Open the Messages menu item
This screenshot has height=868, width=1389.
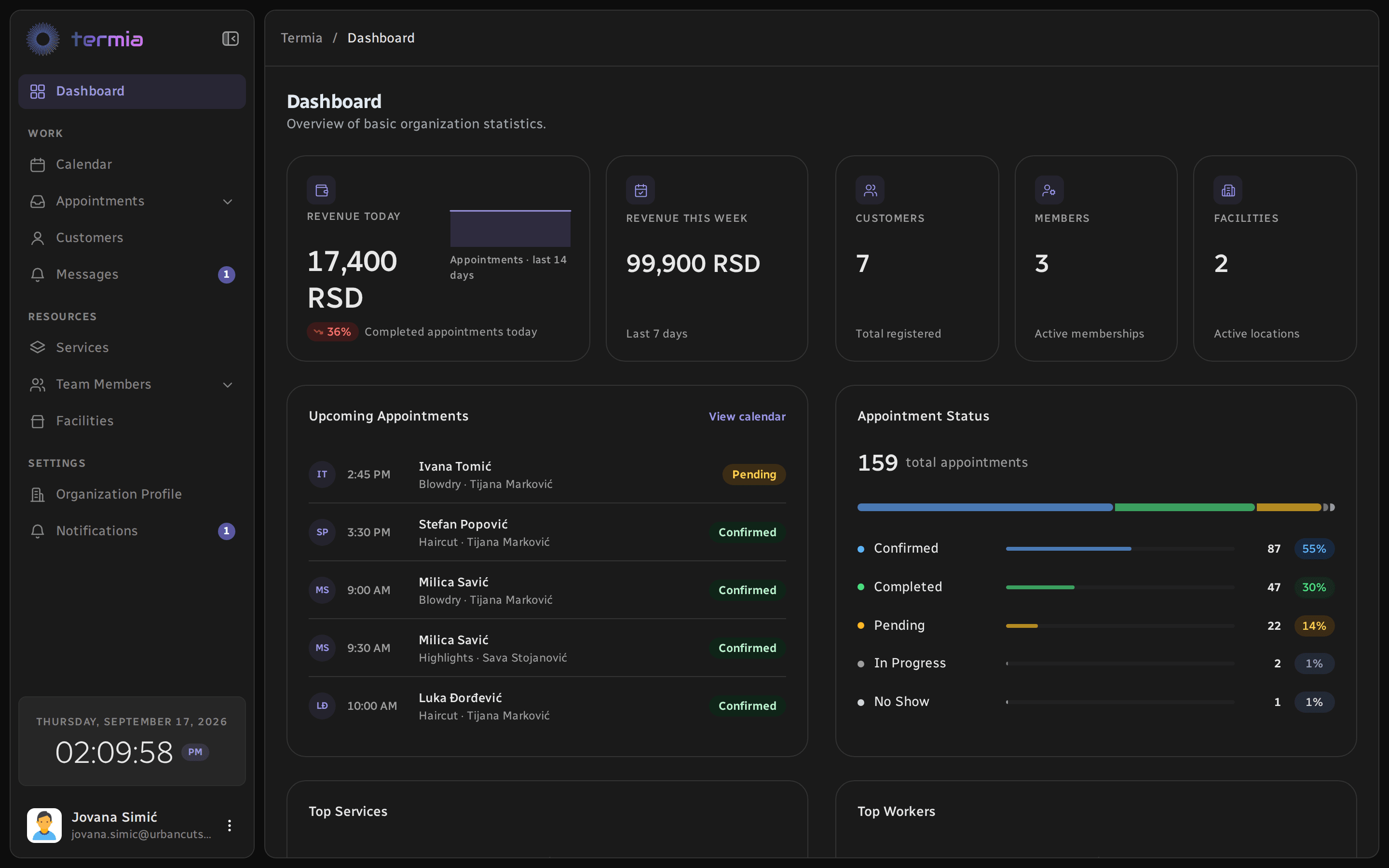point(132,274)
